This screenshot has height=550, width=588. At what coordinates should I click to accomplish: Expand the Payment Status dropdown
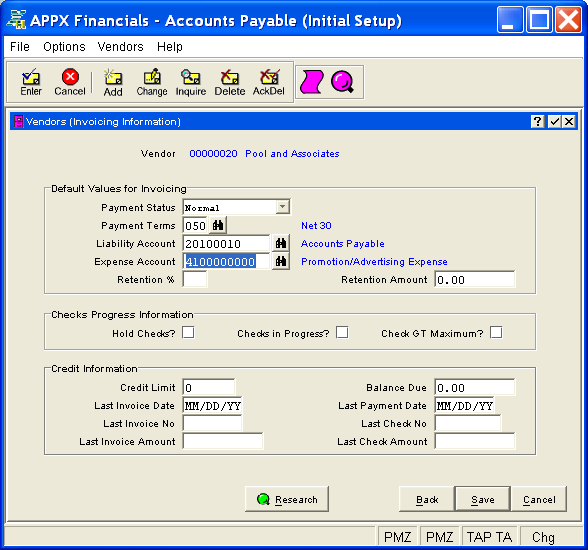[282, 207]
